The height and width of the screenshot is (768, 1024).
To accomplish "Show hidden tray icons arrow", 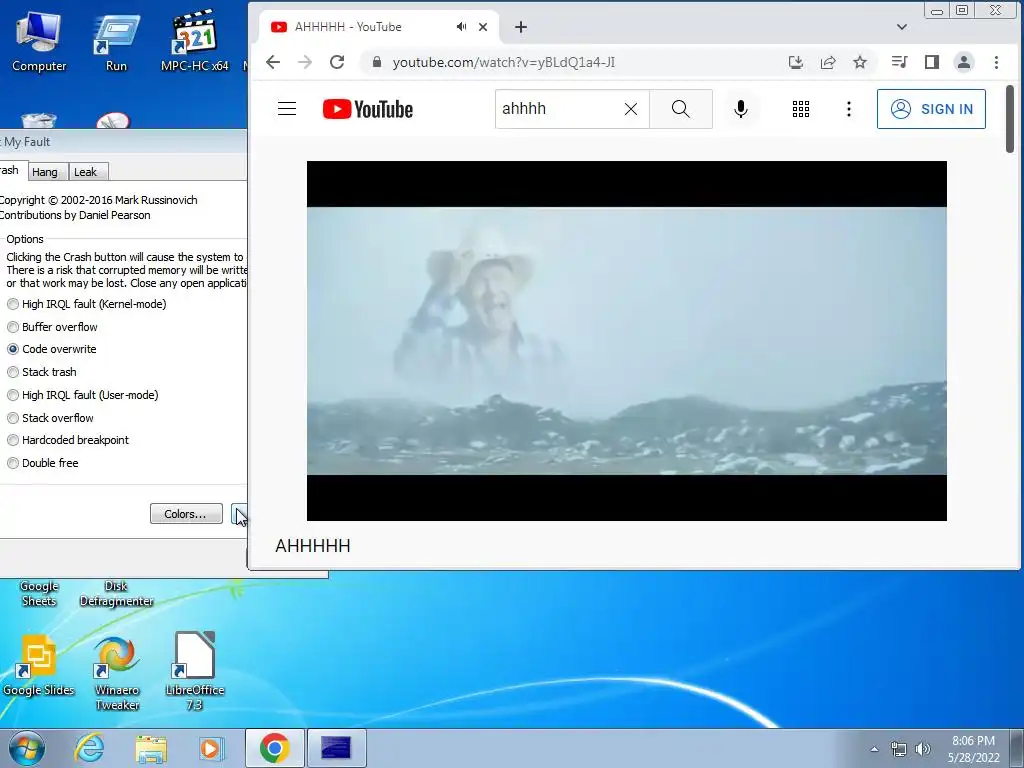I will [874, 749].
